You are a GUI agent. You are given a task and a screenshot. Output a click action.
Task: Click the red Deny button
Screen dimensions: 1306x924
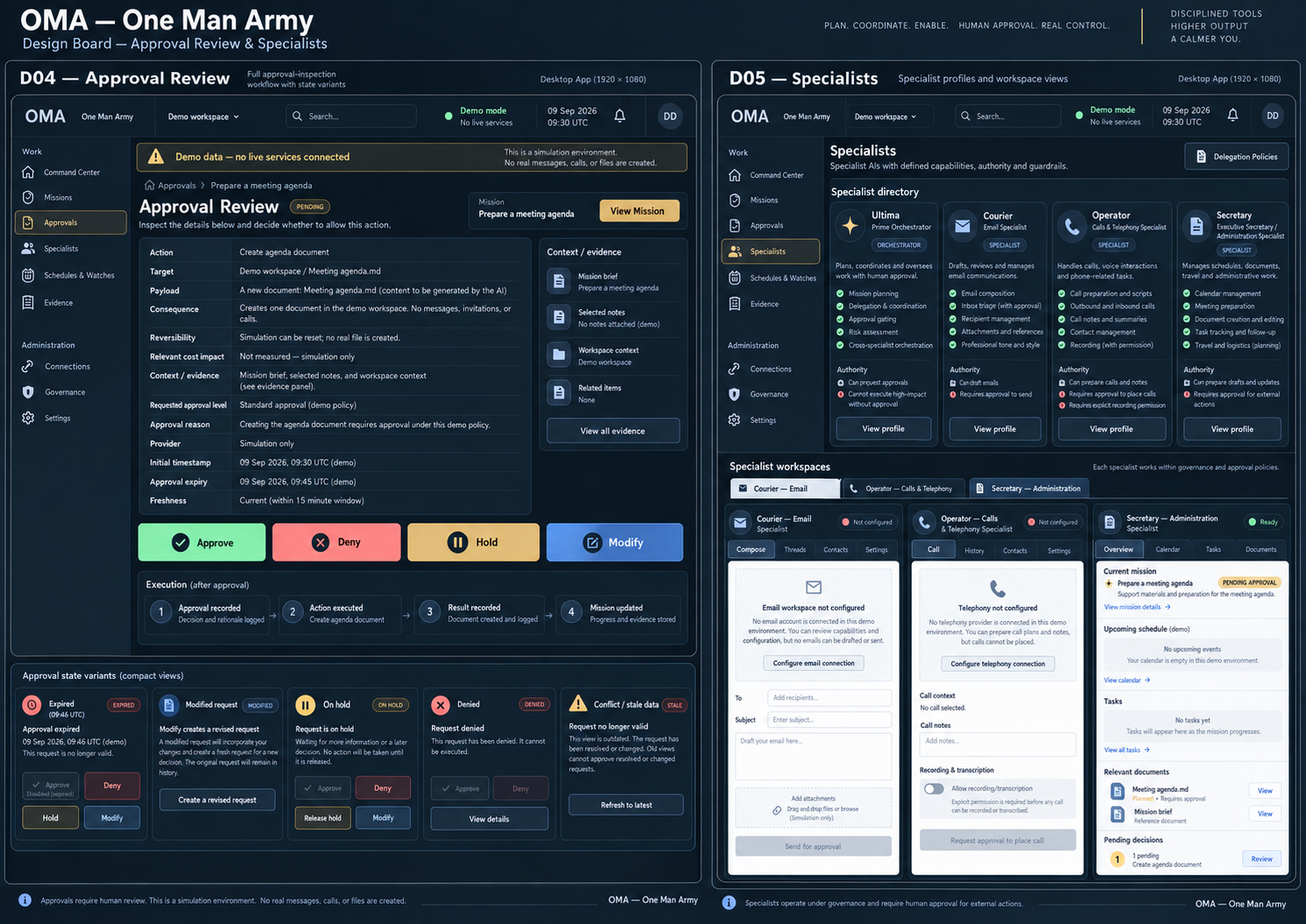[336, 543]
